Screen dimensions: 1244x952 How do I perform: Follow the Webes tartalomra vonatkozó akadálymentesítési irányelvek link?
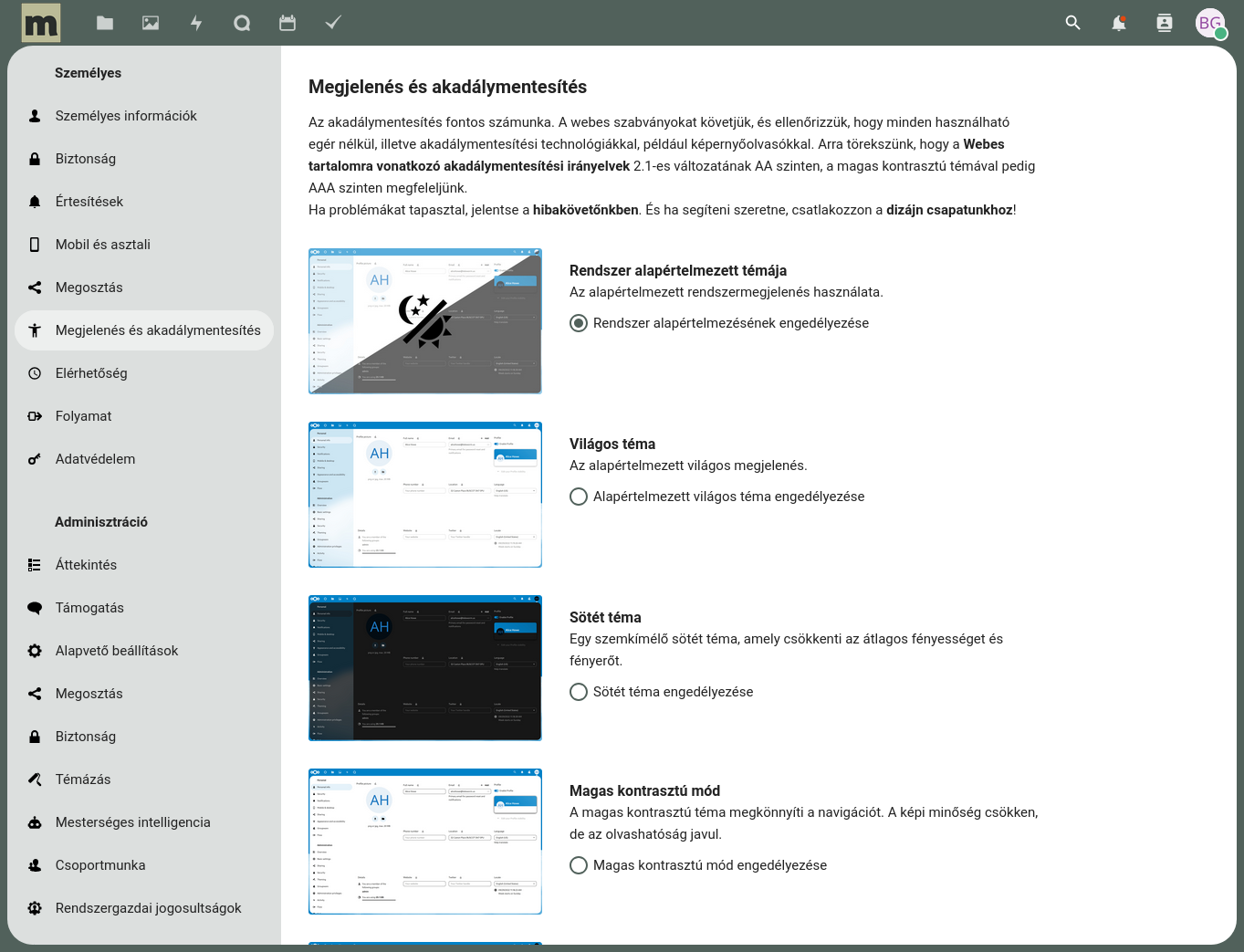coord(469,166)
